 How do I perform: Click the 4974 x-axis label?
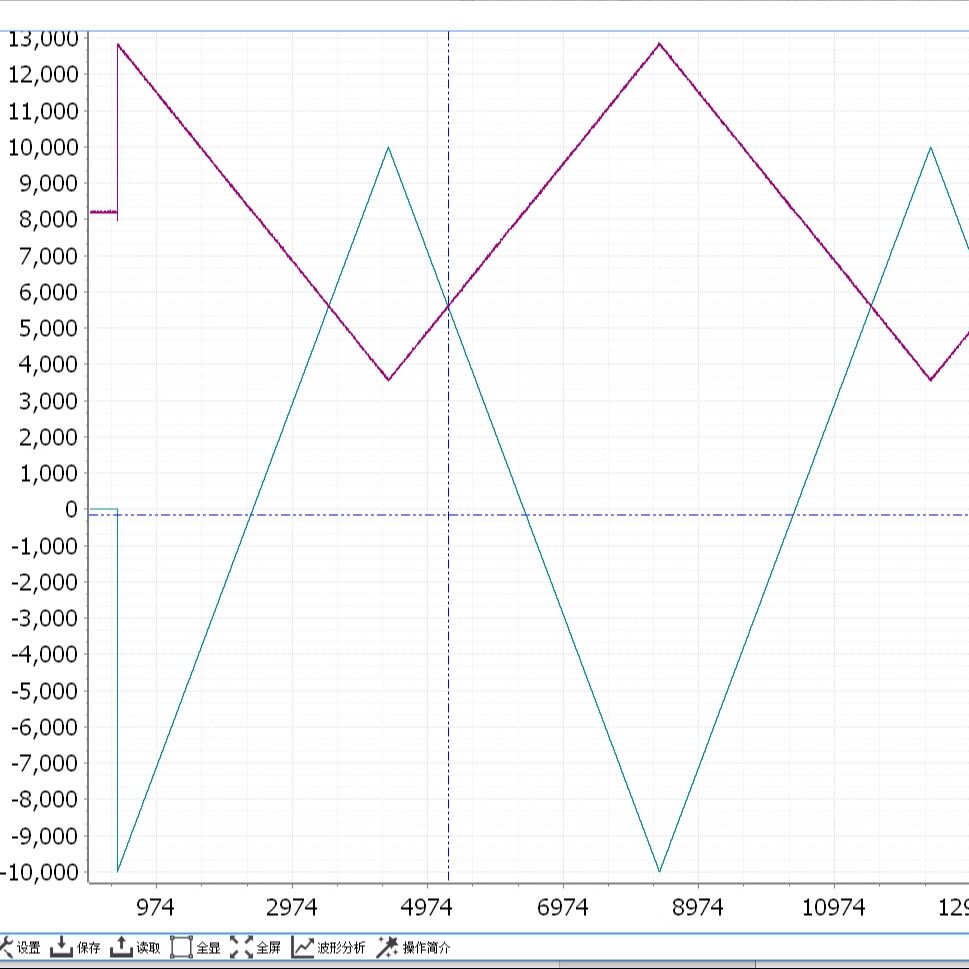pyautogui.click(x=426, y=907)
